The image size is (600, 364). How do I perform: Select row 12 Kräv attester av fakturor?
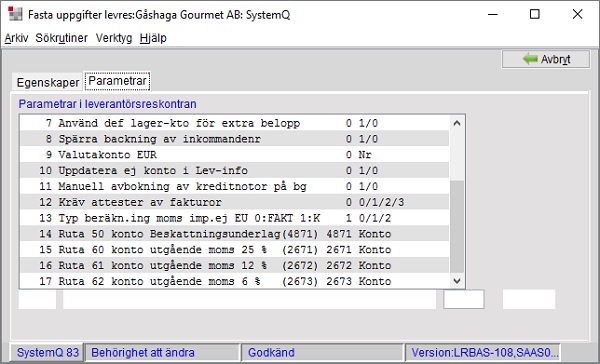[x=234, y=202]
